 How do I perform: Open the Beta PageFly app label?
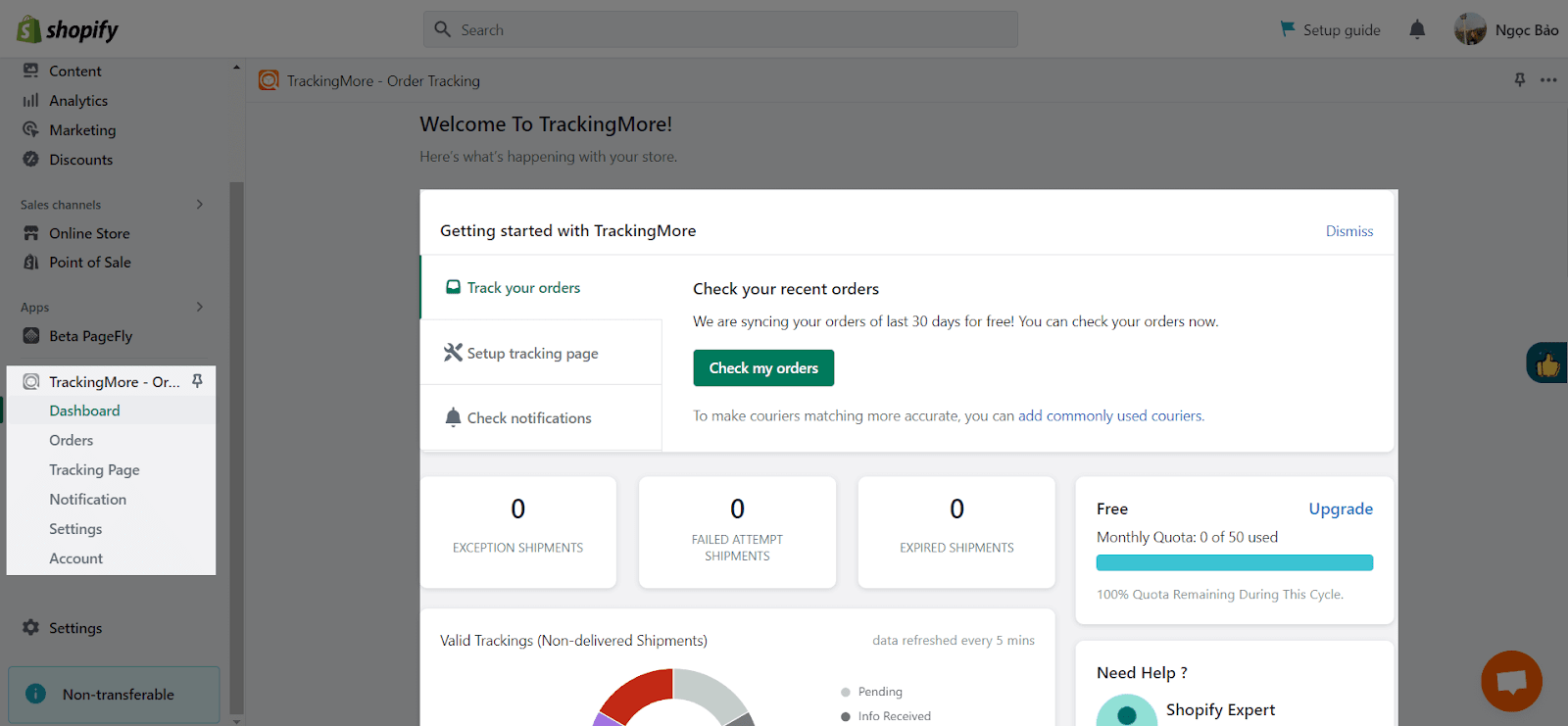click(x=91, y=336)
